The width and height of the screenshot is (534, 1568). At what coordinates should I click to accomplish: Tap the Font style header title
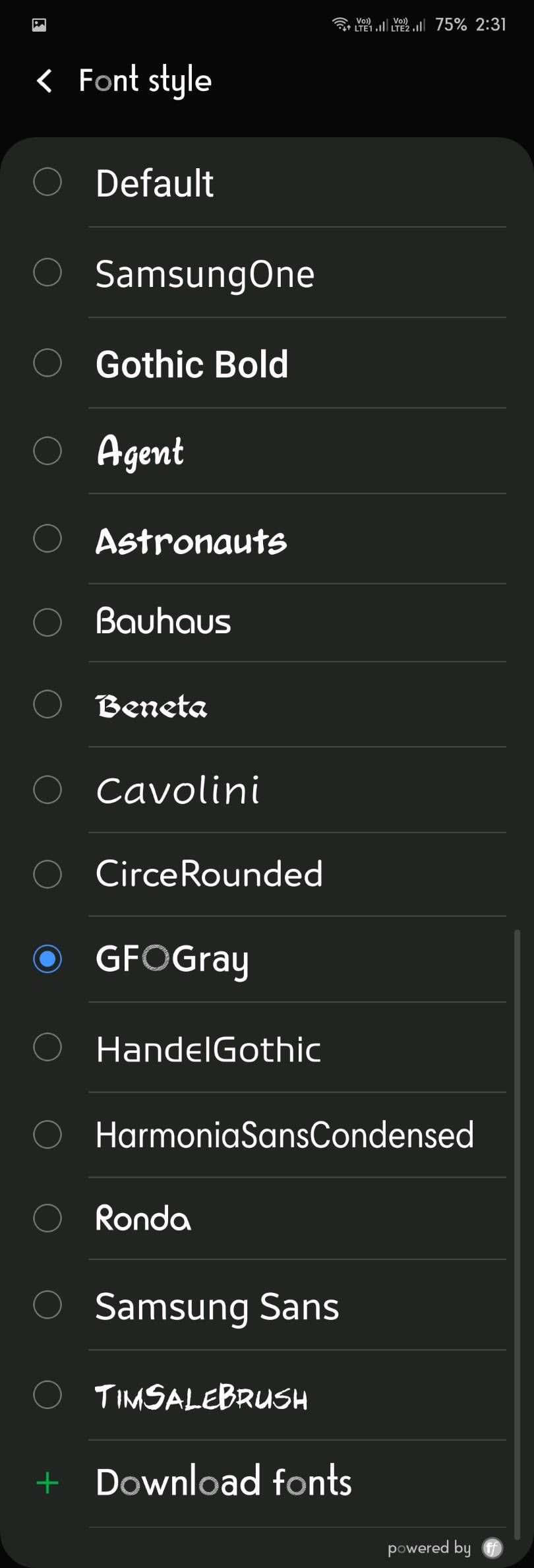tap(145, 80)
